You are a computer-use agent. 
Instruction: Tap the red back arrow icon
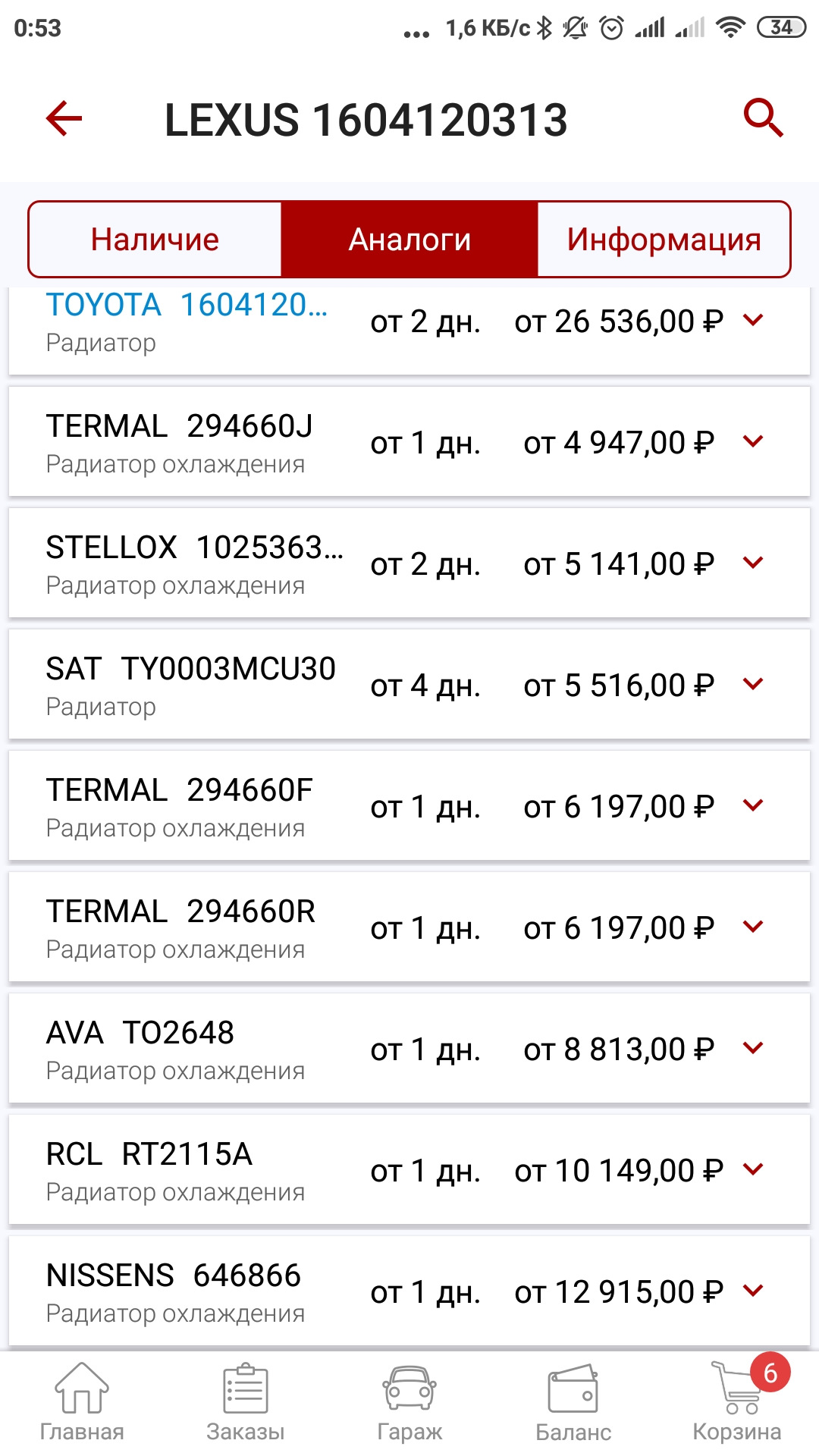click(64, 119)
